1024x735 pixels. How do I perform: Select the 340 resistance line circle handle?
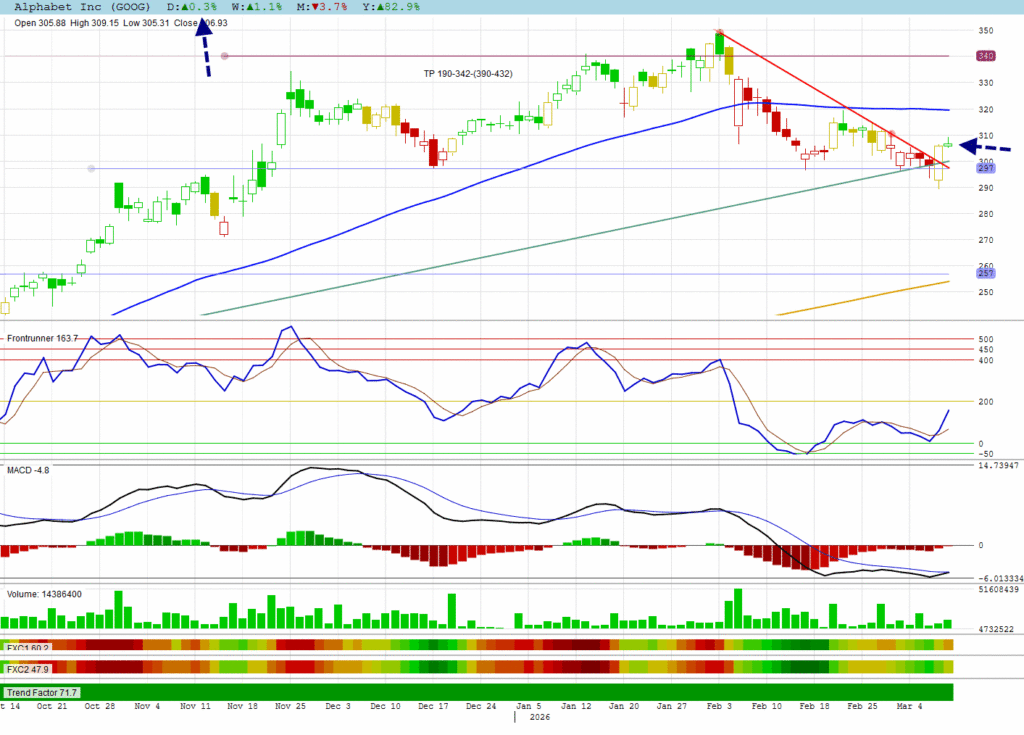click(225, 56)
